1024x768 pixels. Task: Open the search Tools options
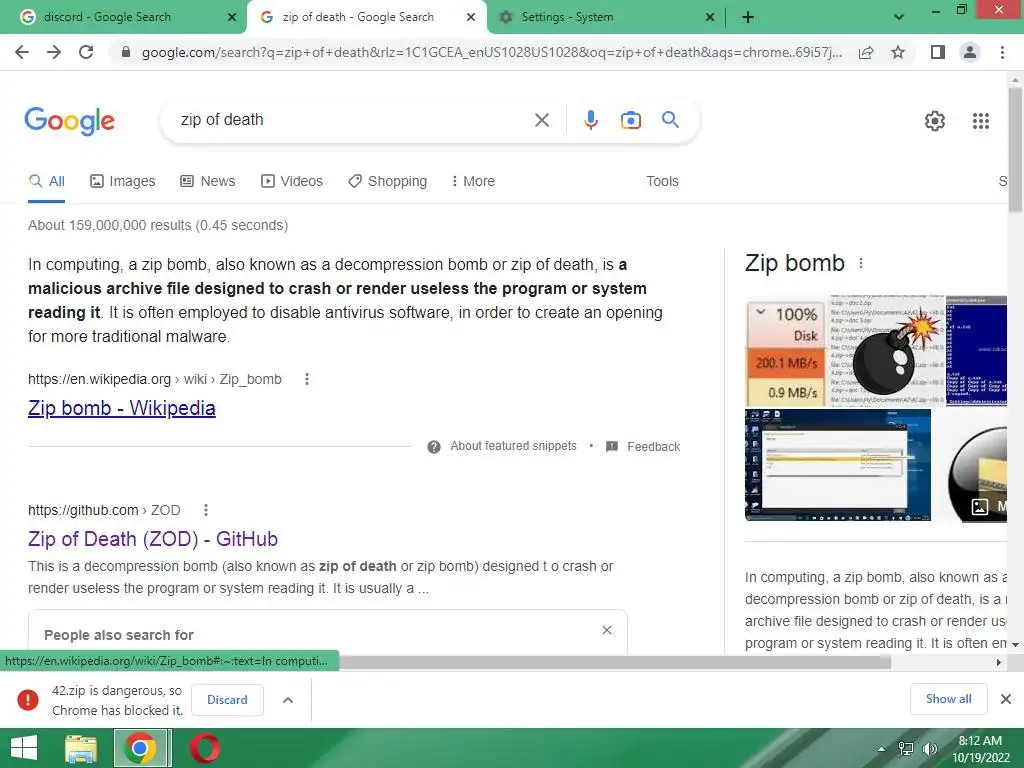(x=662, y=181)
